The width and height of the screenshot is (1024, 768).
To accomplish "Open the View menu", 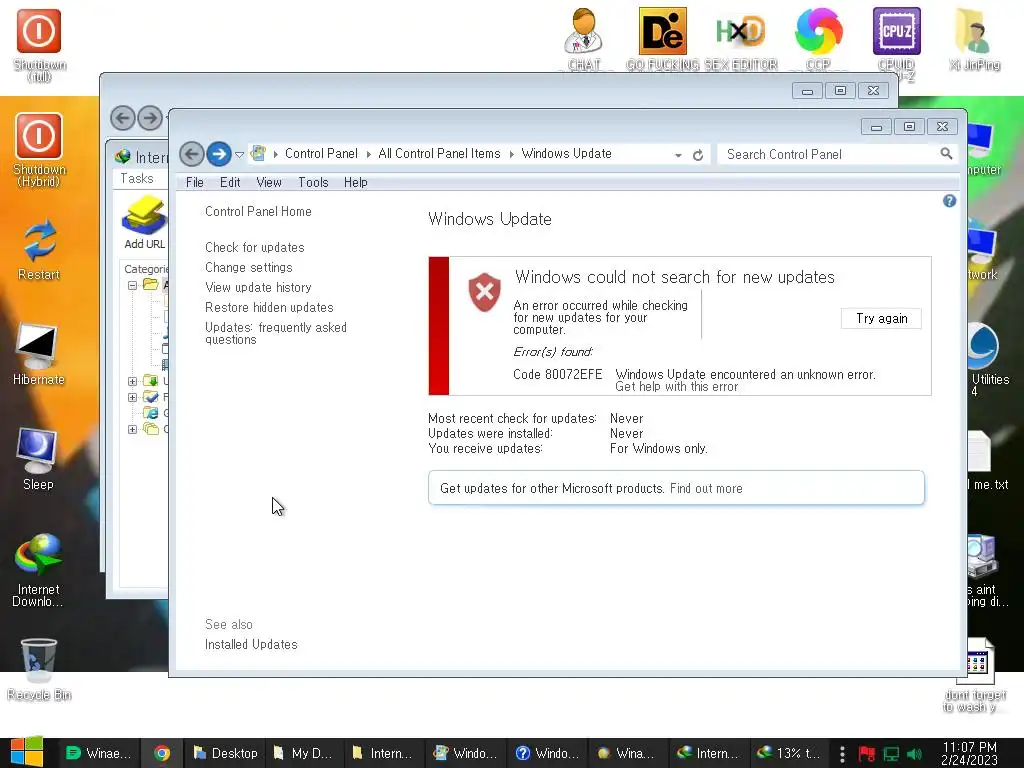I will click(x=268, y=182).
